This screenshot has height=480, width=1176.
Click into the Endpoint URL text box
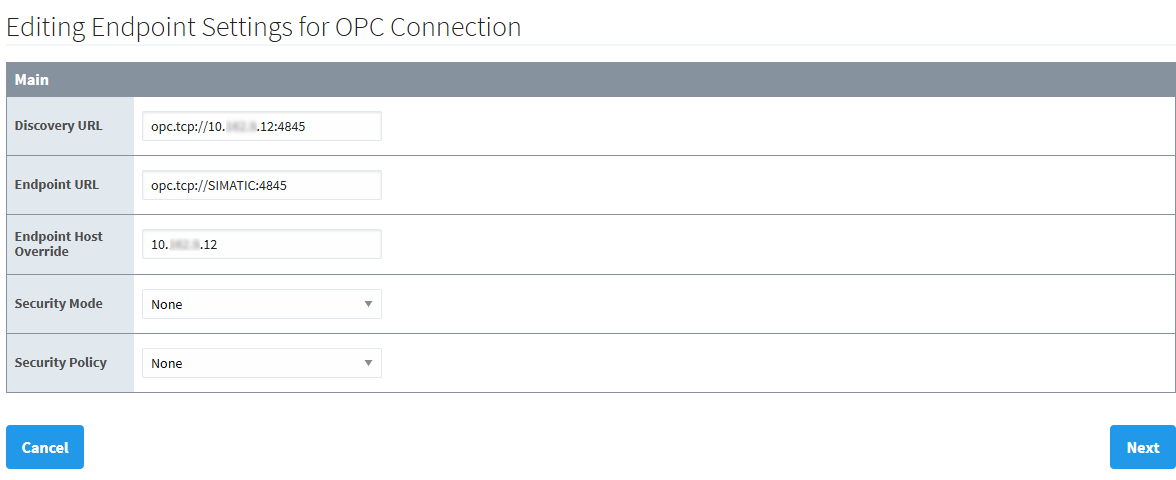(261, 185)
